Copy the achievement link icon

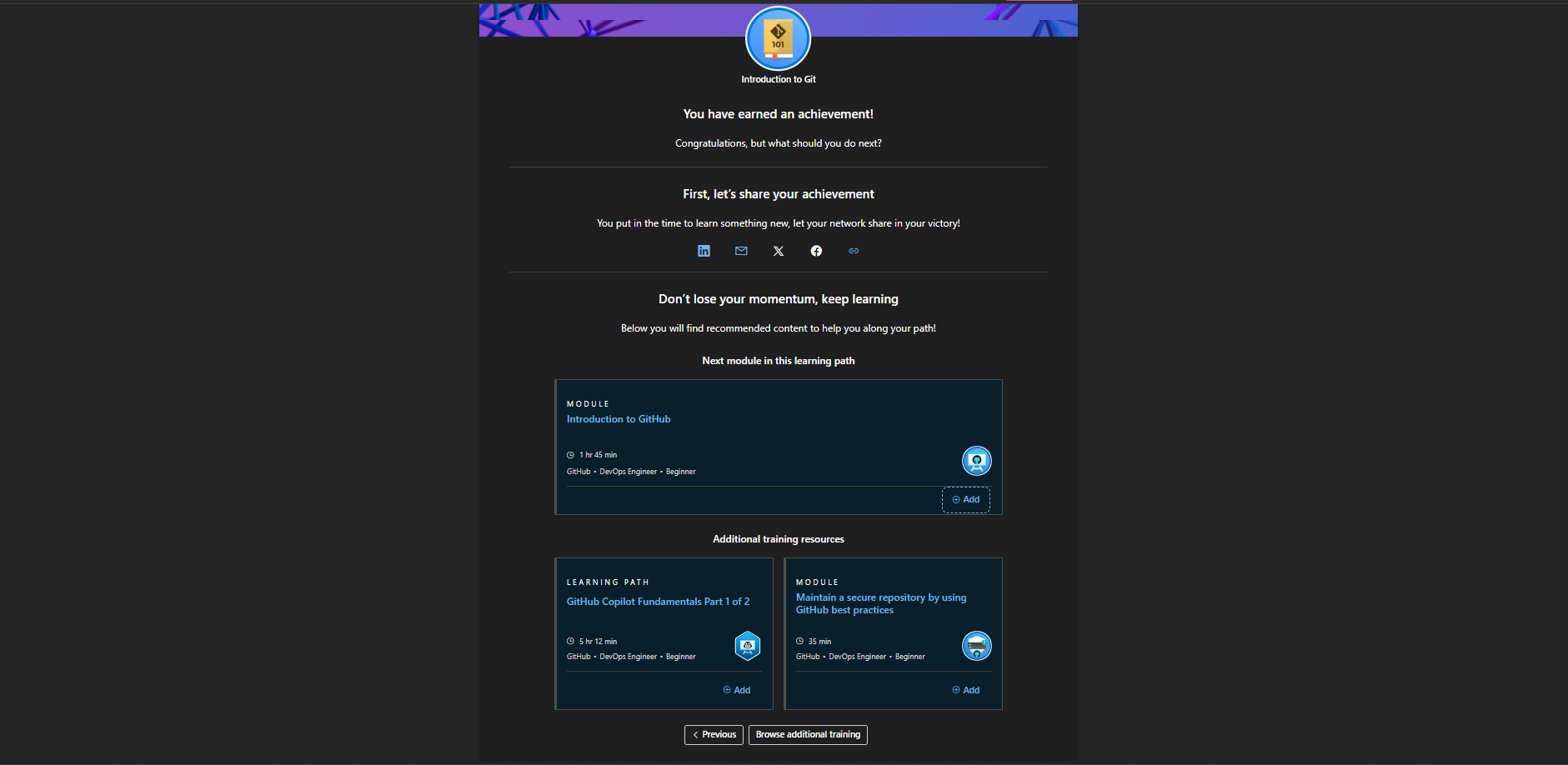(854, 251)
